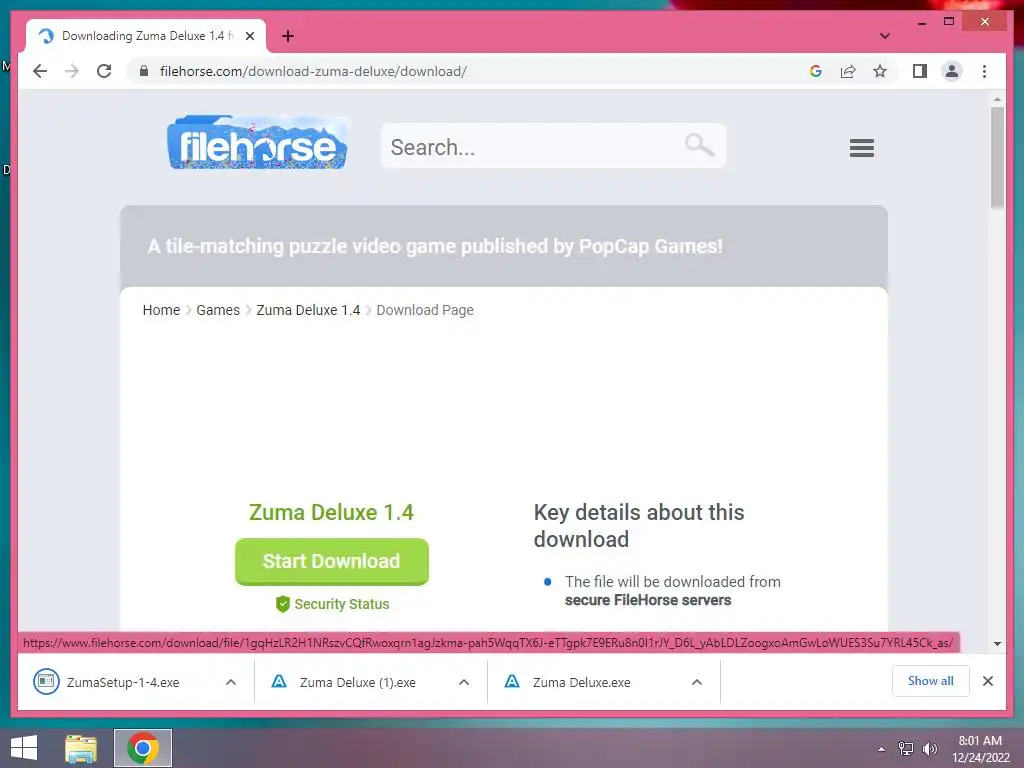Click the green Security Status shield icon
The width and height of the screenshot is (1024, 768).
coord(283,604)
